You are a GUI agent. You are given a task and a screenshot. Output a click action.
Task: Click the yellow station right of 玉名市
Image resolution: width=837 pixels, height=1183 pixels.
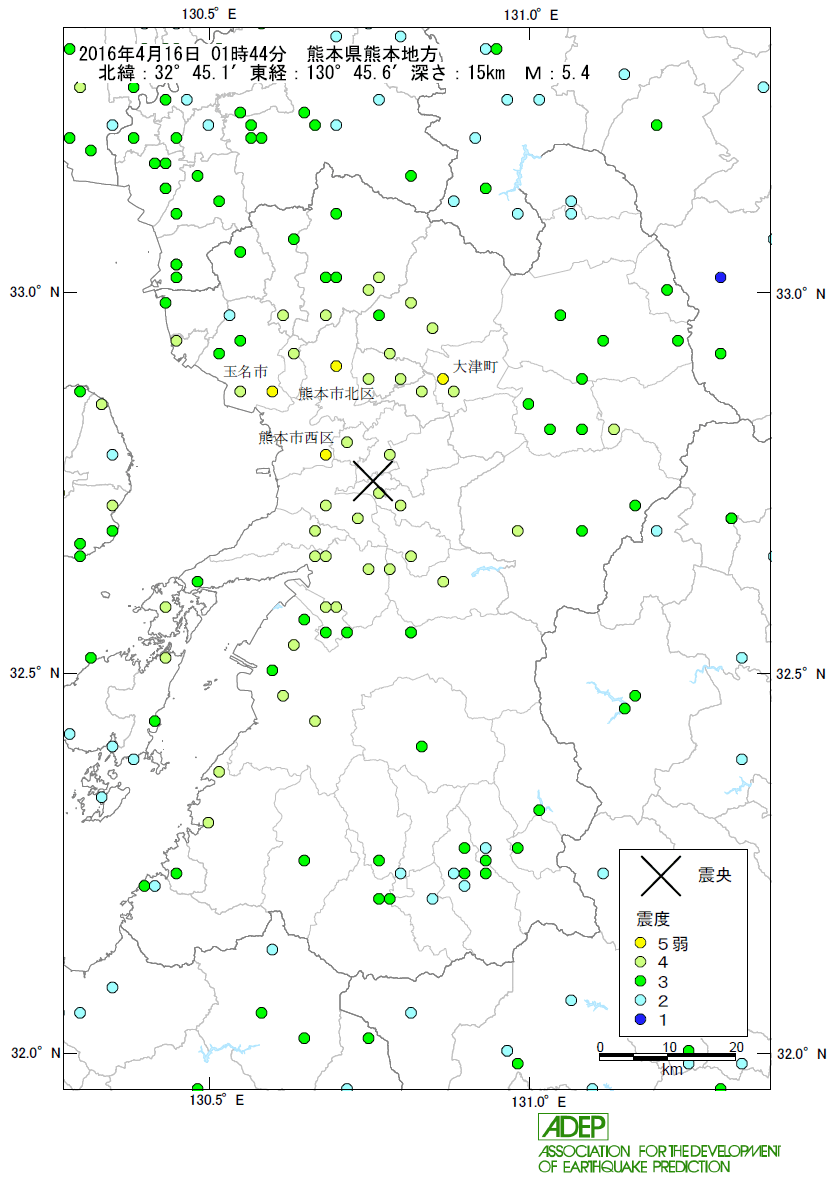[272, 392]
